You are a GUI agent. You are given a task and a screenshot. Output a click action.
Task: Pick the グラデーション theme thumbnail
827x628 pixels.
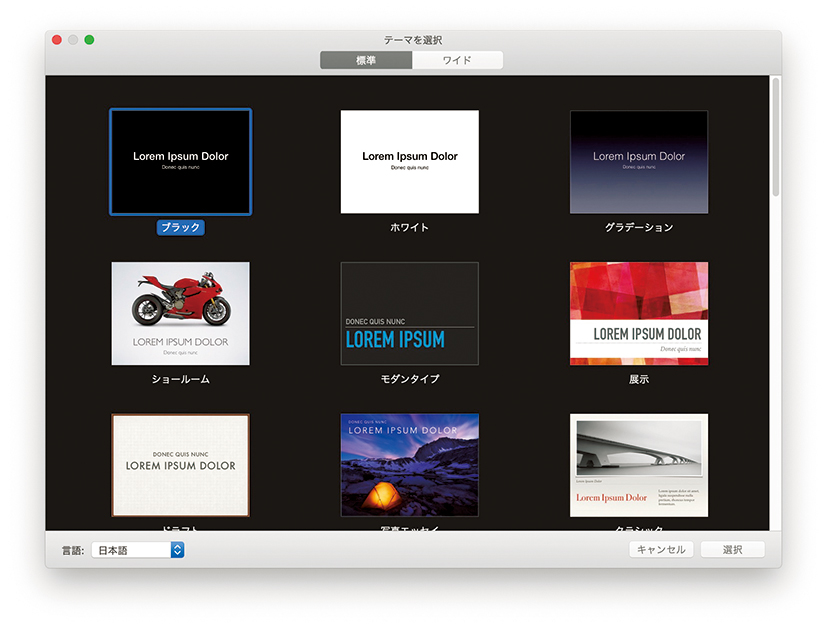(x=639, y=162)
